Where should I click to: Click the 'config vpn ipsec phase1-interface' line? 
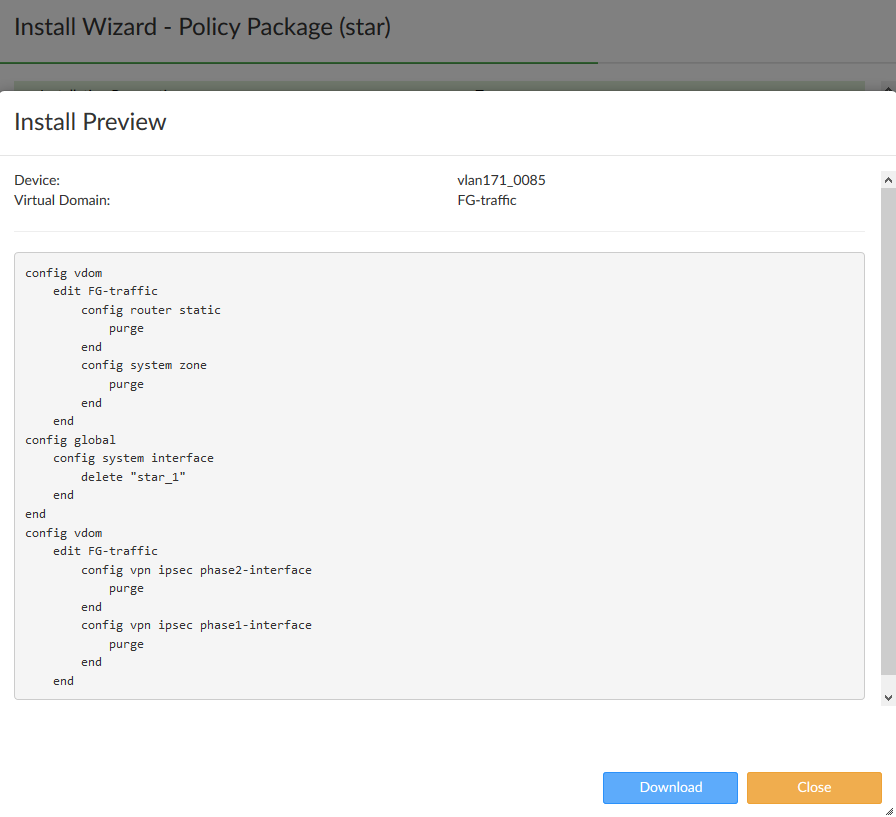[x=196, y=625]
